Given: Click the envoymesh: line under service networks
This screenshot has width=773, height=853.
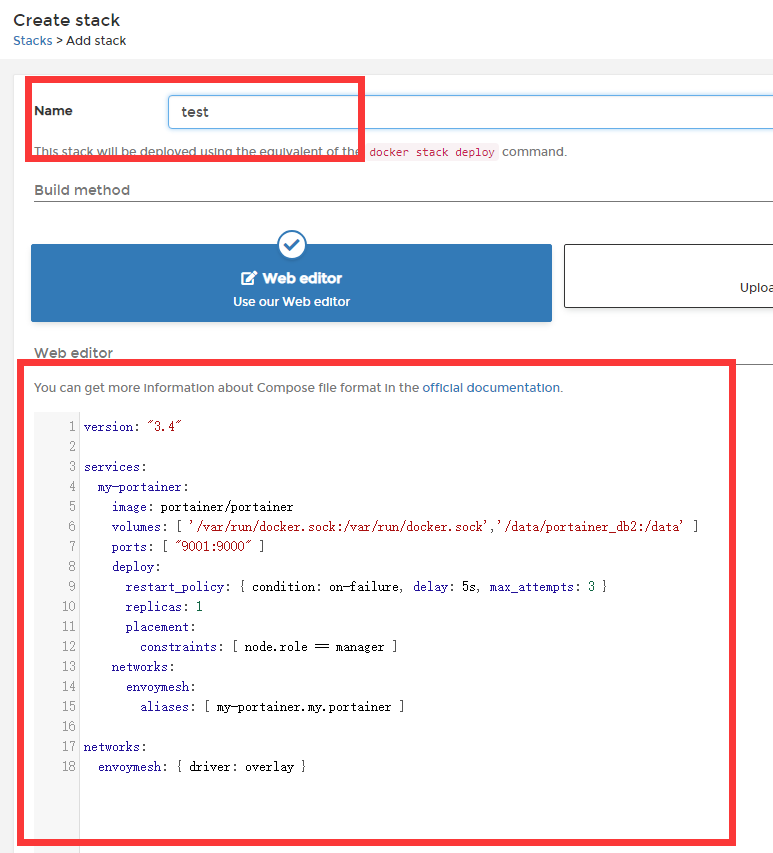Looking at the screenshot, I should pos(160,687).
